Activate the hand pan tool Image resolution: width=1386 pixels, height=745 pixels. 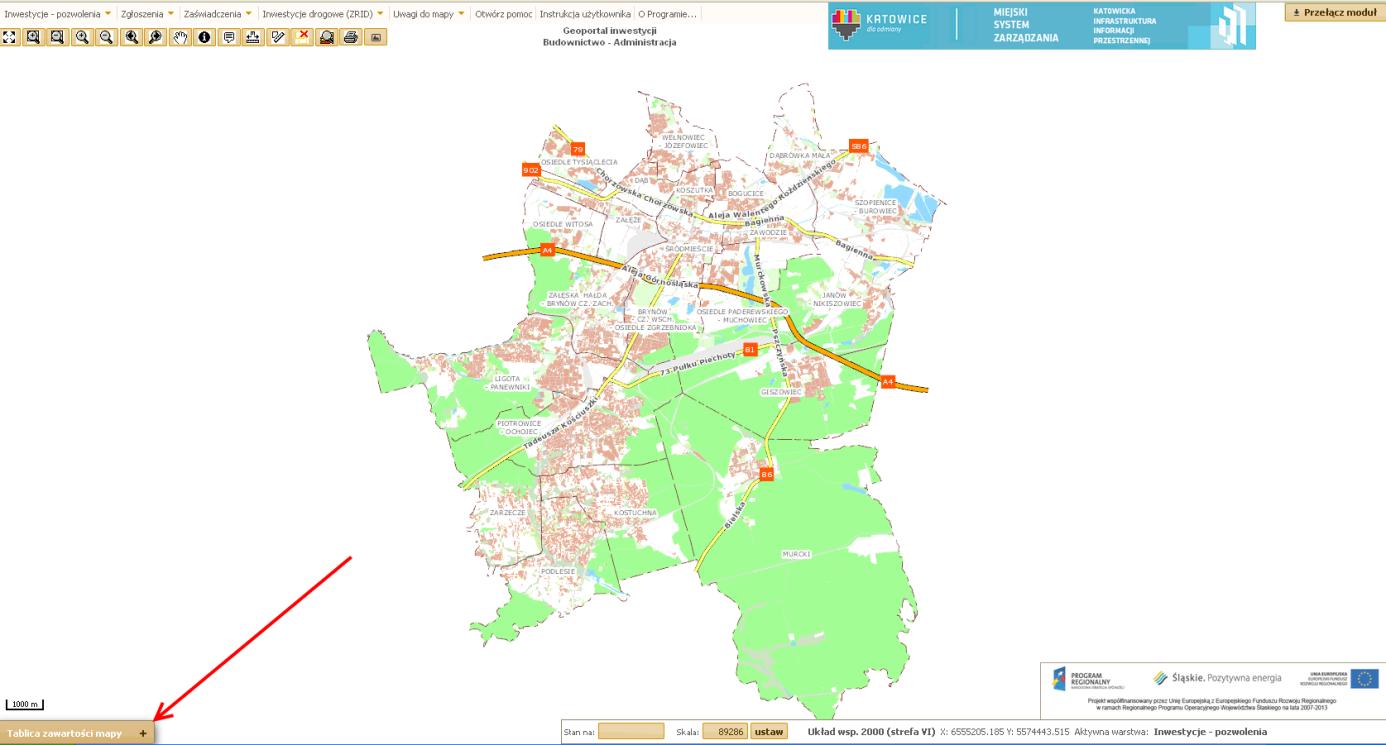coord(181,37)
